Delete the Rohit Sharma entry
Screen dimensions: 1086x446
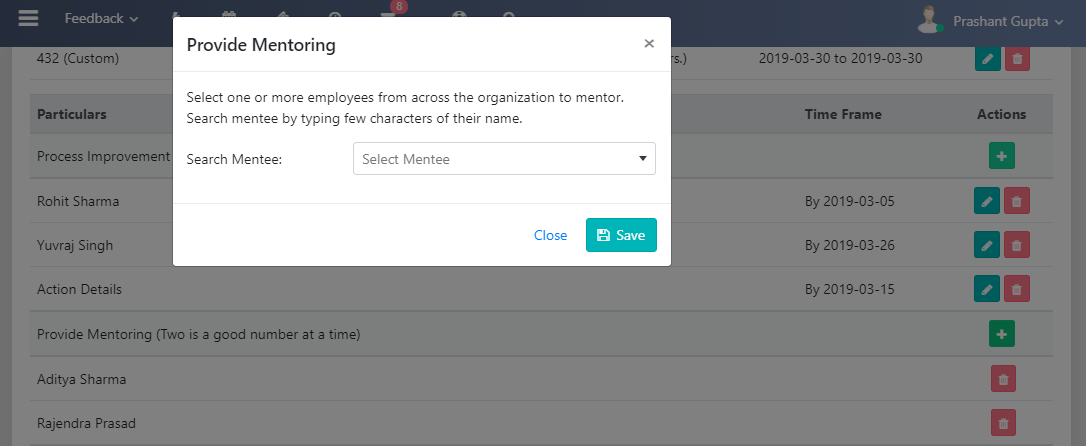pos(1017,201)
